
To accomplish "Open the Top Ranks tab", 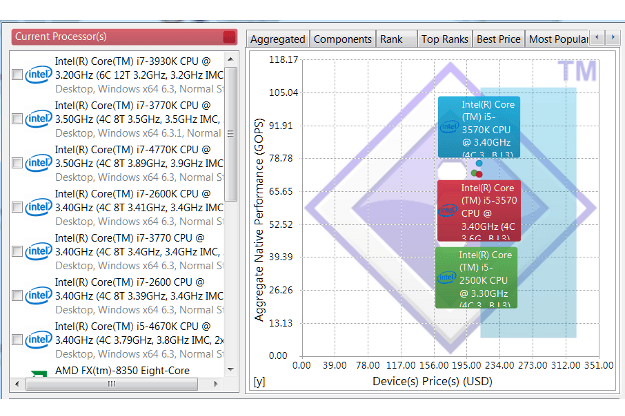I will click(x=444, y=39).
